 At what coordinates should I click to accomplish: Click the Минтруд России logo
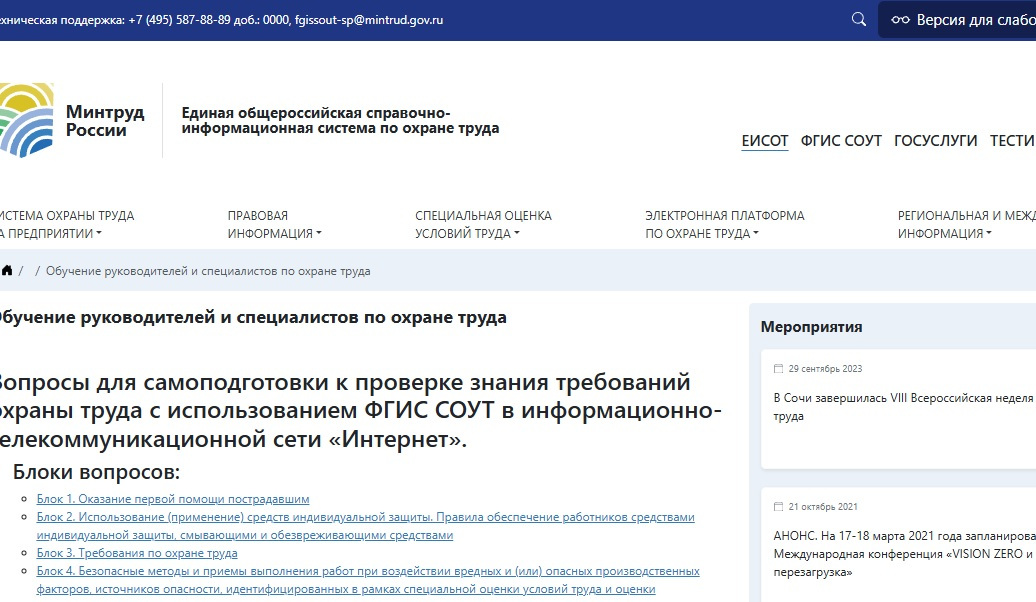(x=73, y=121)
